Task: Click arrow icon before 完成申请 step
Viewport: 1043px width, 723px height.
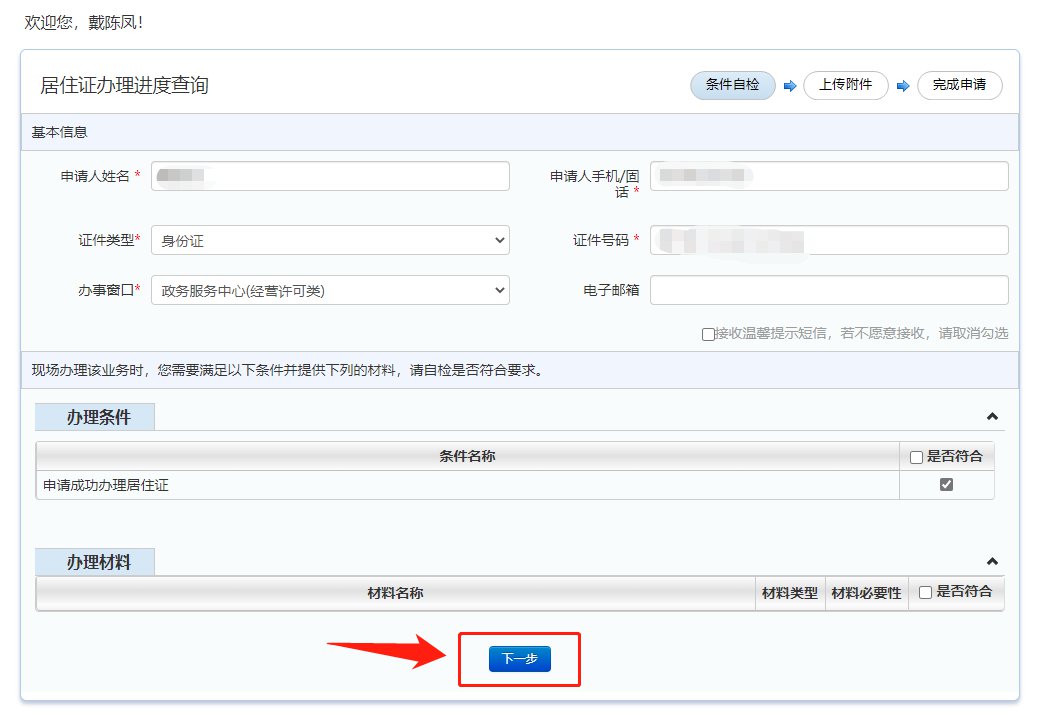Action: (x=902, y=86)
